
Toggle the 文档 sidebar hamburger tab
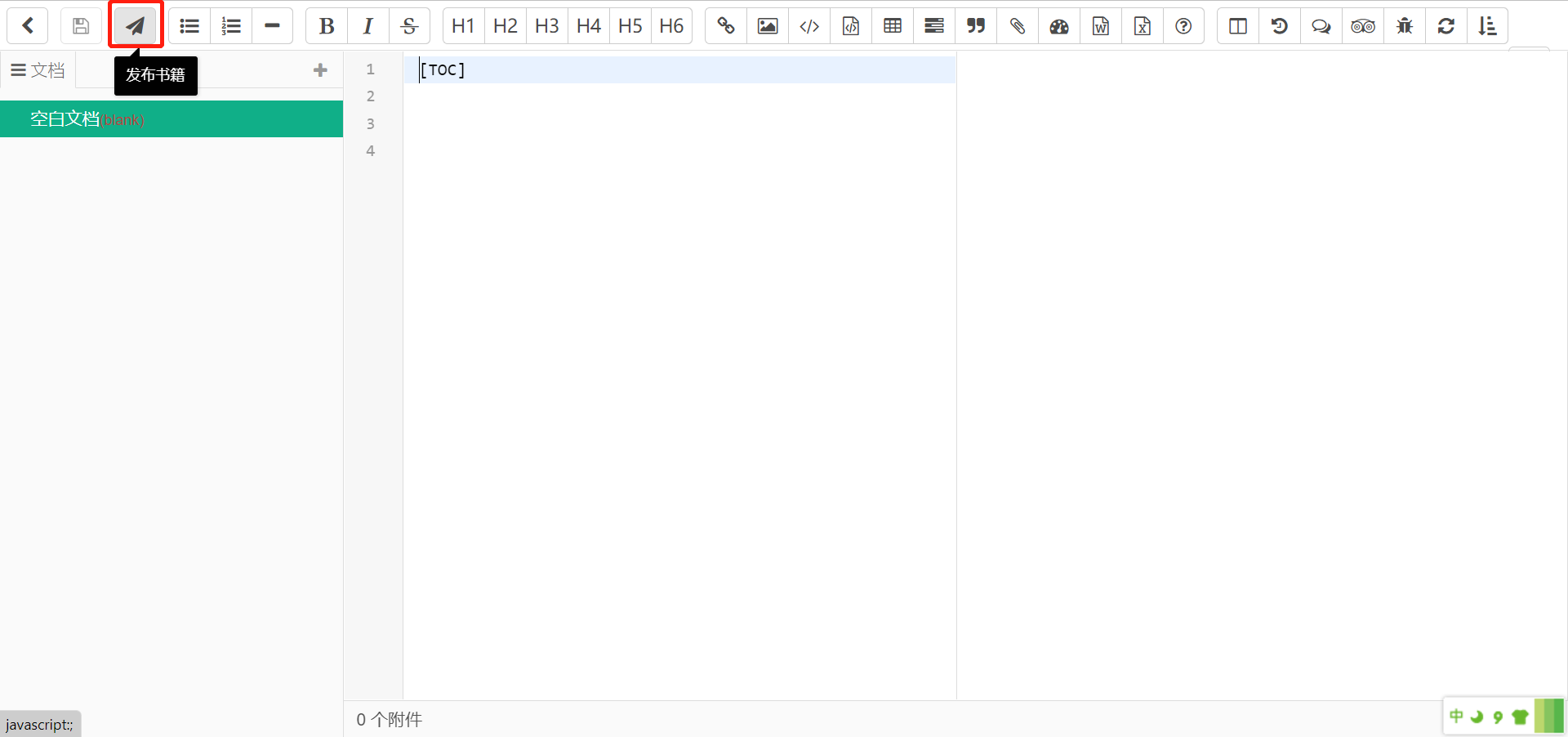click(x=38, y=70)
